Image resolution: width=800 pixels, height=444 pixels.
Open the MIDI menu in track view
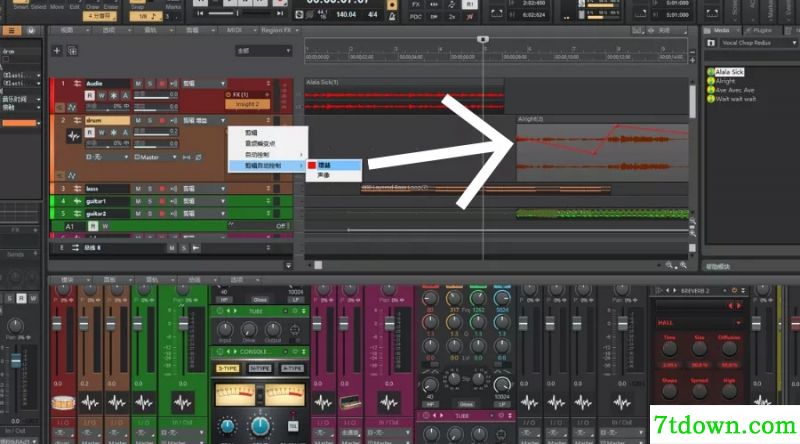point(239,31)
